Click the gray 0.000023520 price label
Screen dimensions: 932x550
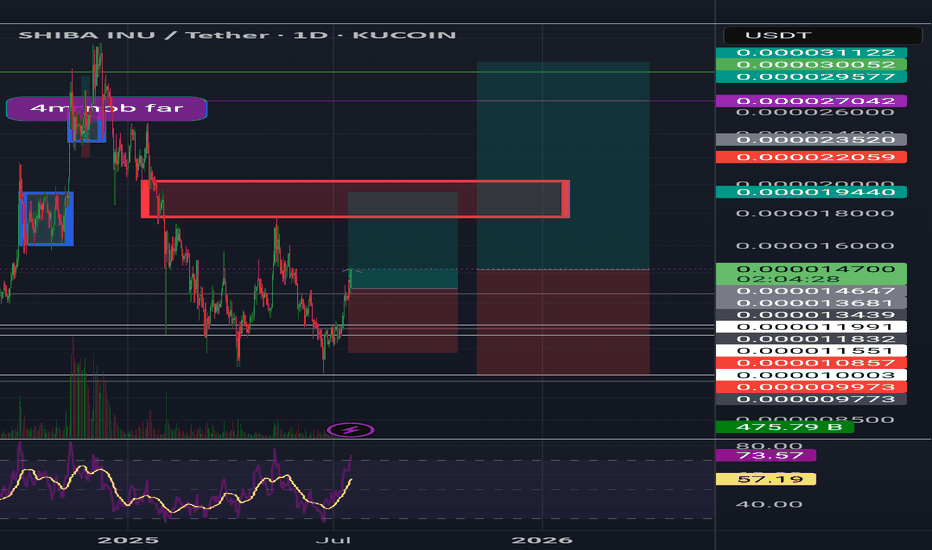[811, 140]
